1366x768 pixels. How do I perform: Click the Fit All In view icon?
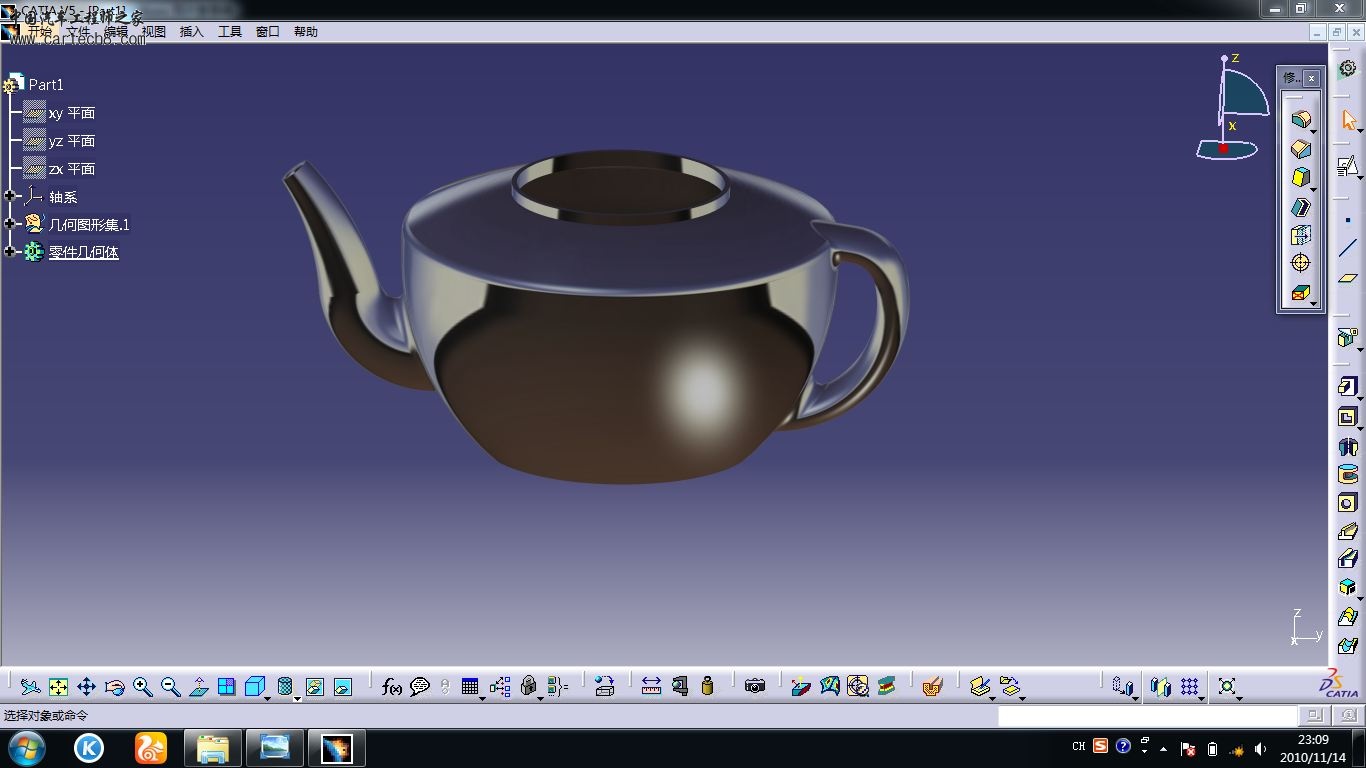click(x=58, y=686)
